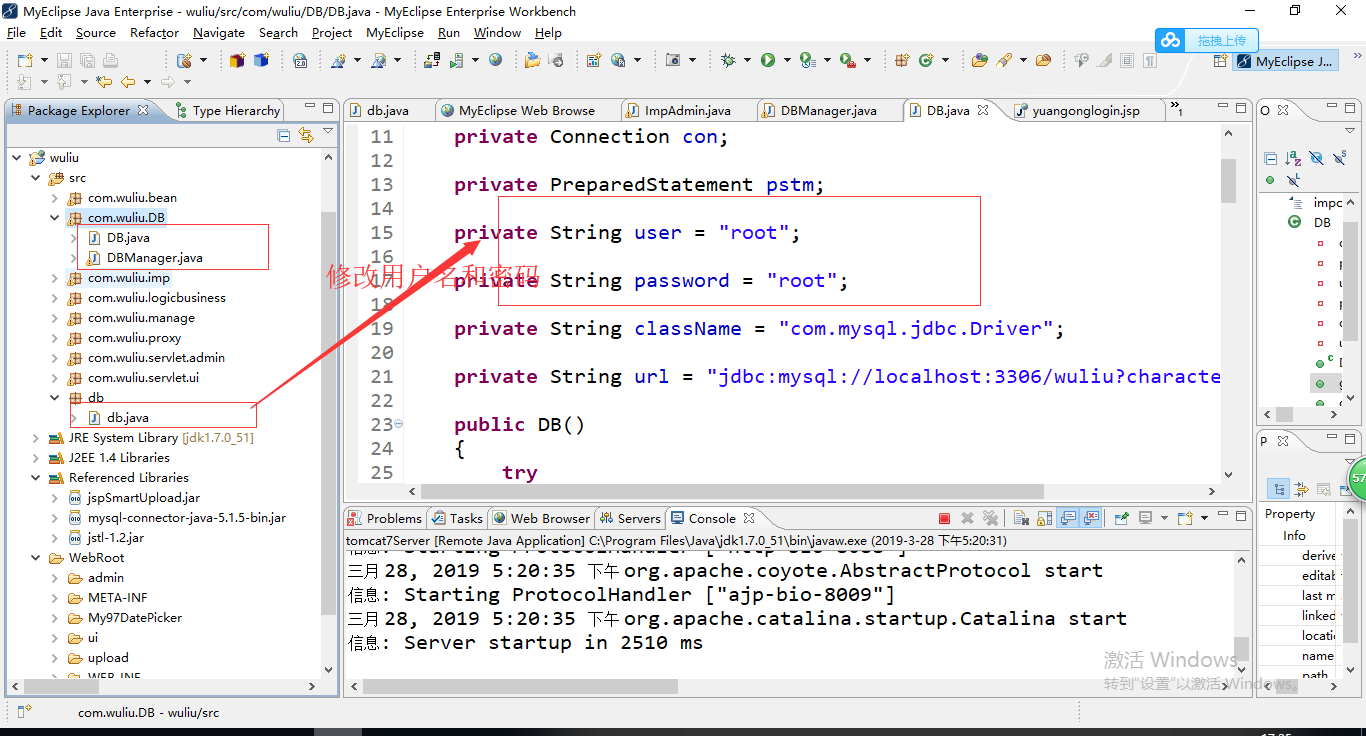Click the camera capture toolbar icon
Image resolution: width=1366 pixels, height=736 pixels.
pyautogui.click(x=673, y=60)
